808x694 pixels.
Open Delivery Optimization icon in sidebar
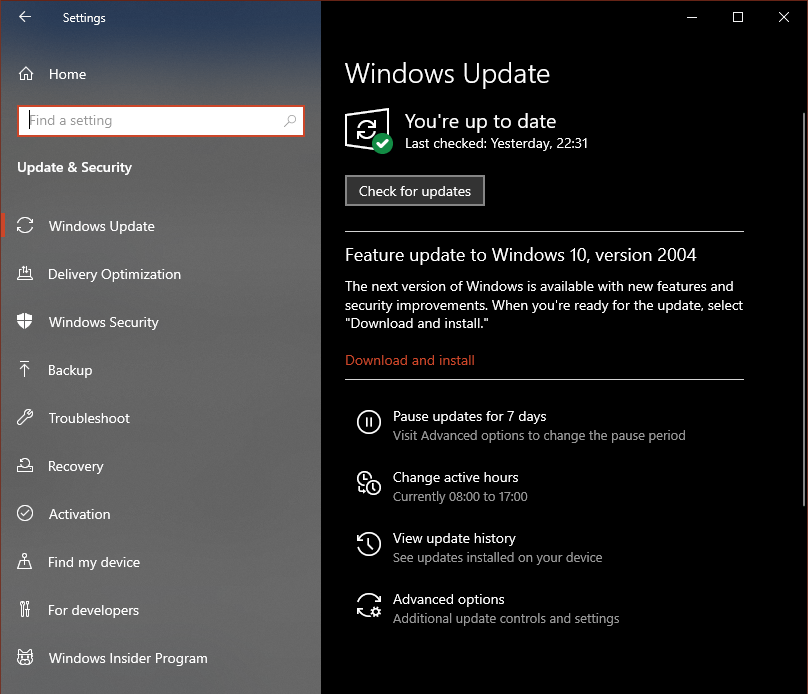coord(25,274)
